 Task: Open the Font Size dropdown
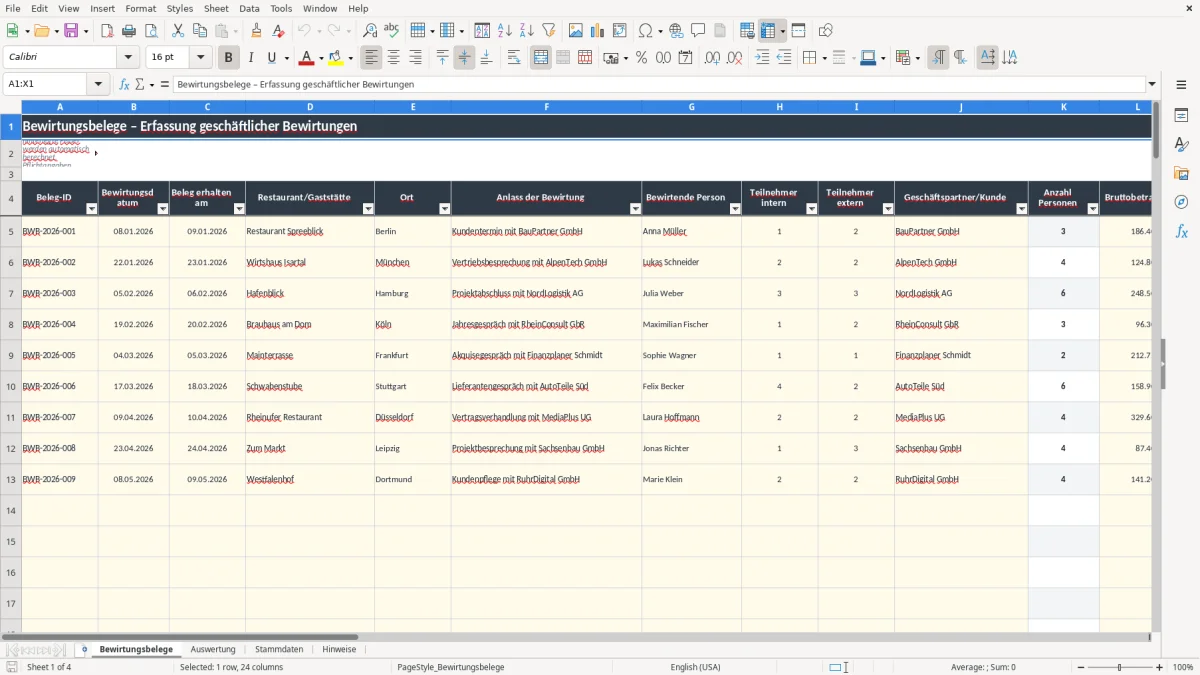(201, 58)
